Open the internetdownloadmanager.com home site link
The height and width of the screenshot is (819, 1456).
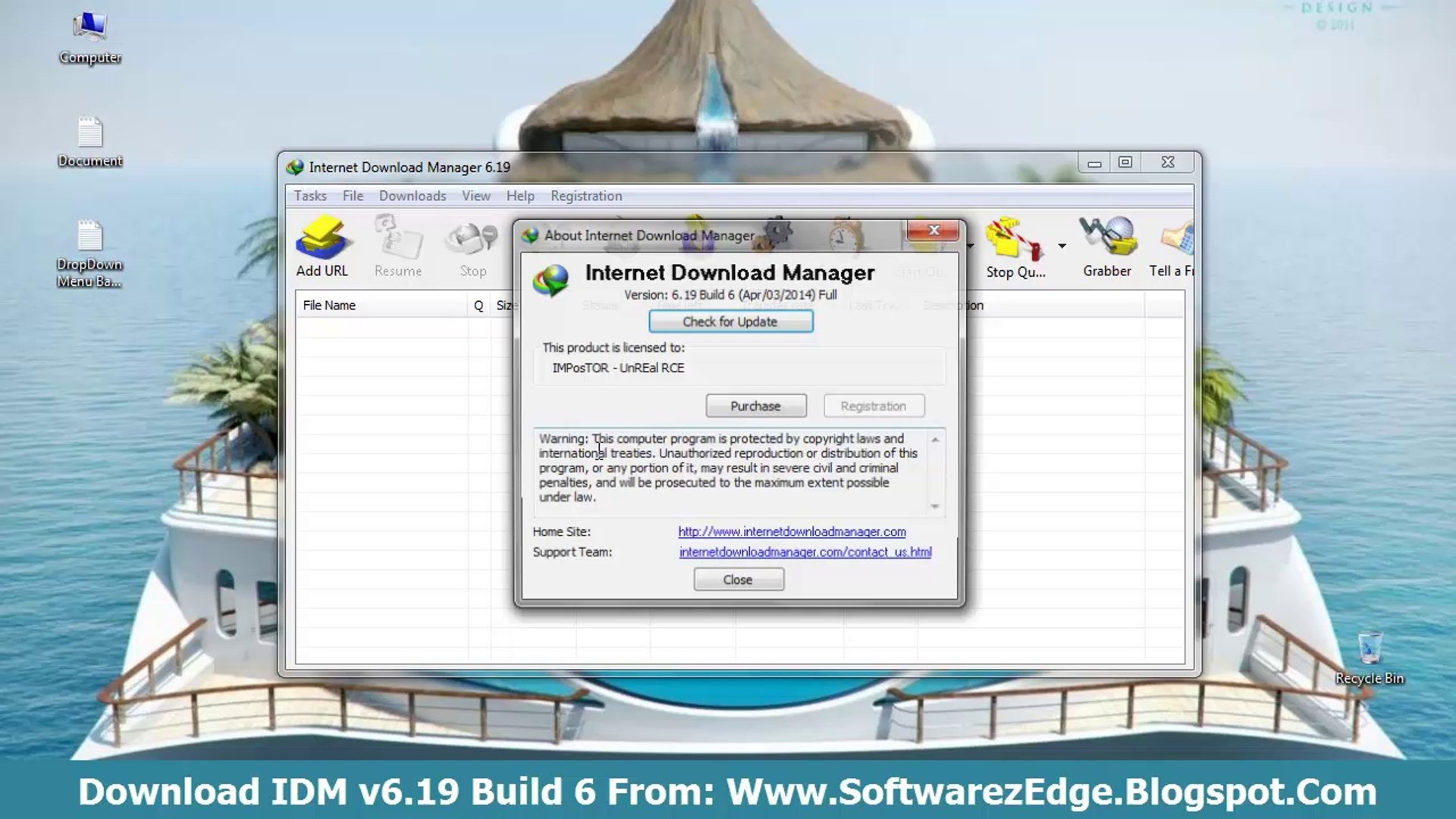pos(792,532)
